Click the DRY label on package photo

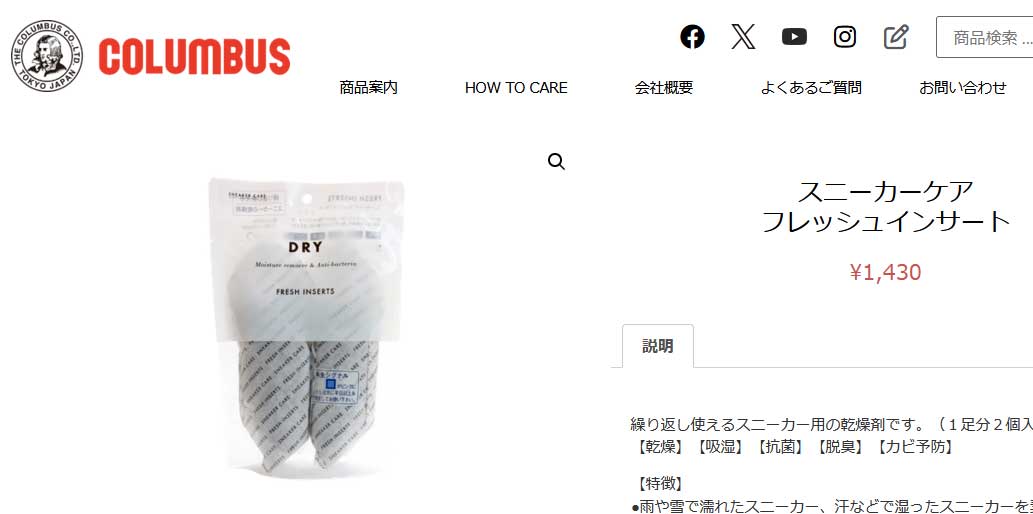click(305, 248)
